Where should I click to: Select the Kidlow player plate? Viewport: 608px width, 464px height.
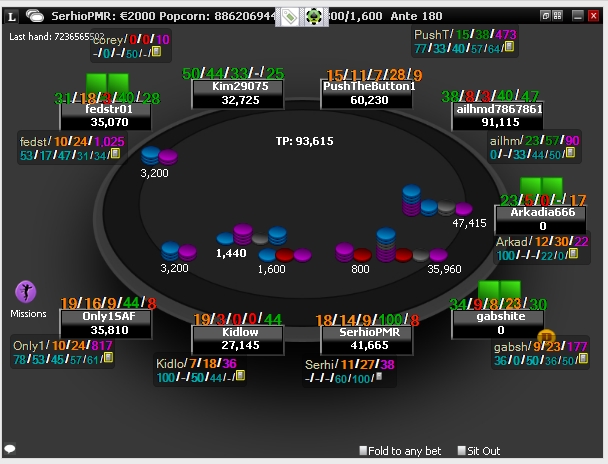238,339
